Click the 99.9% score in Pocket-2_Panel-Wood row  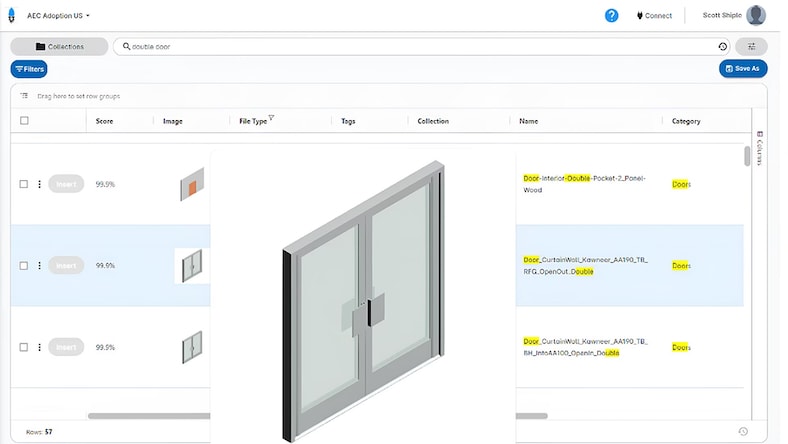point(105,184)
